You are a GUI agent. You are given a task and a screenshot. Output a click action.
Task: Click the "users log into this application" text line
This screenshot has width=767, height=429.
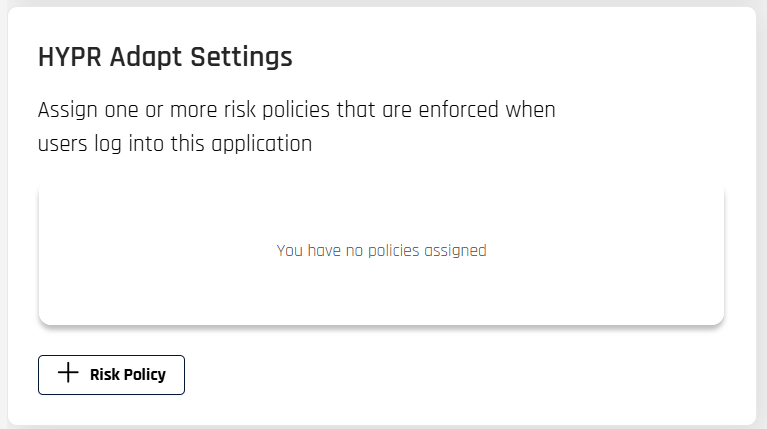click(175, 143)
